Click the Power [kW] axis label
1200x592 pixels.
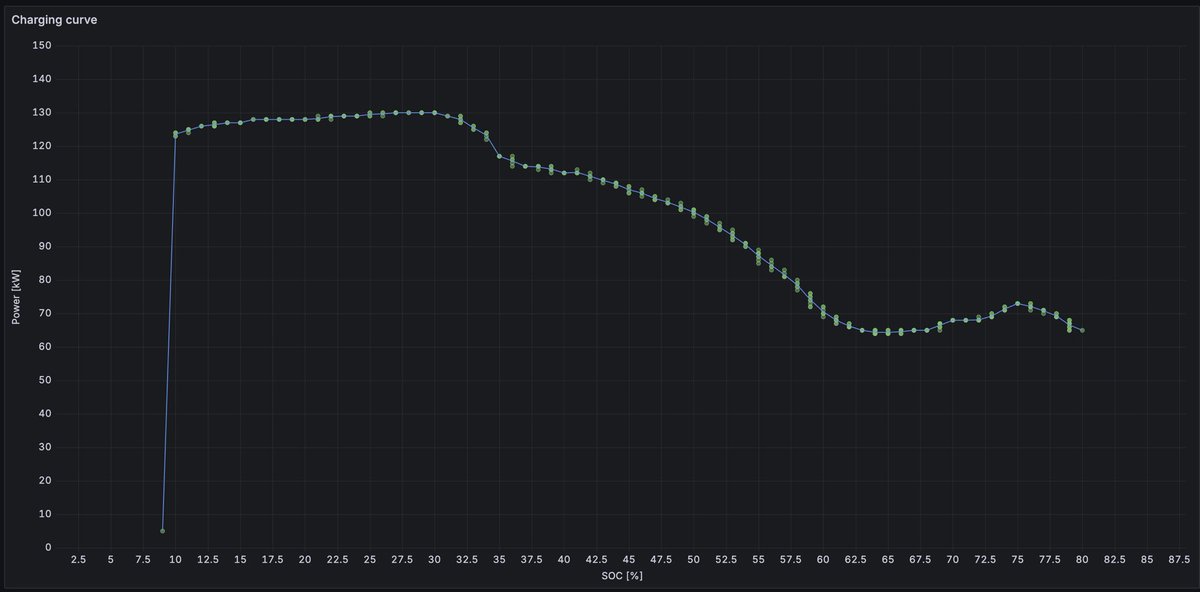tap(16, 296)
